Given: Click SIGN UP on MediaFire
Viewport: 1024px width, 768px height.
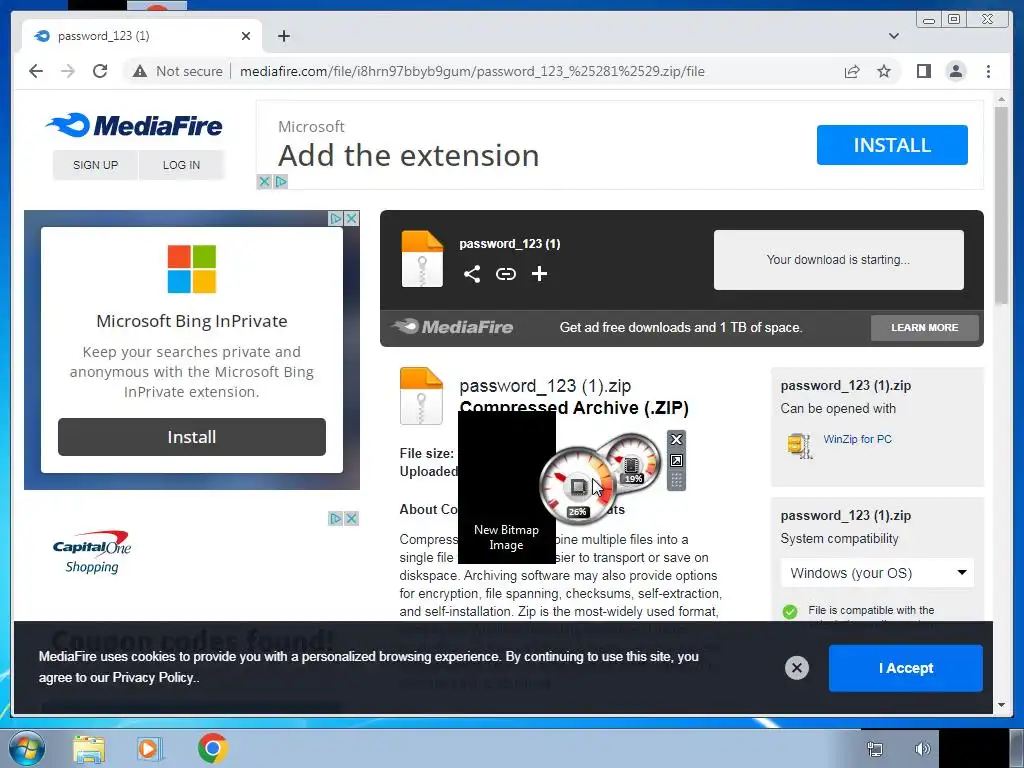Looking at the screenshot, I should tap(95, 165).
